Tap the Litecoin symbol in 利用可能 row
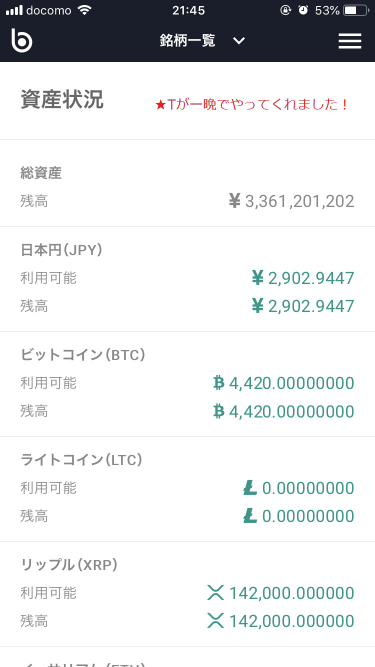This screenshot has height=667, width=375. (250, 488)
